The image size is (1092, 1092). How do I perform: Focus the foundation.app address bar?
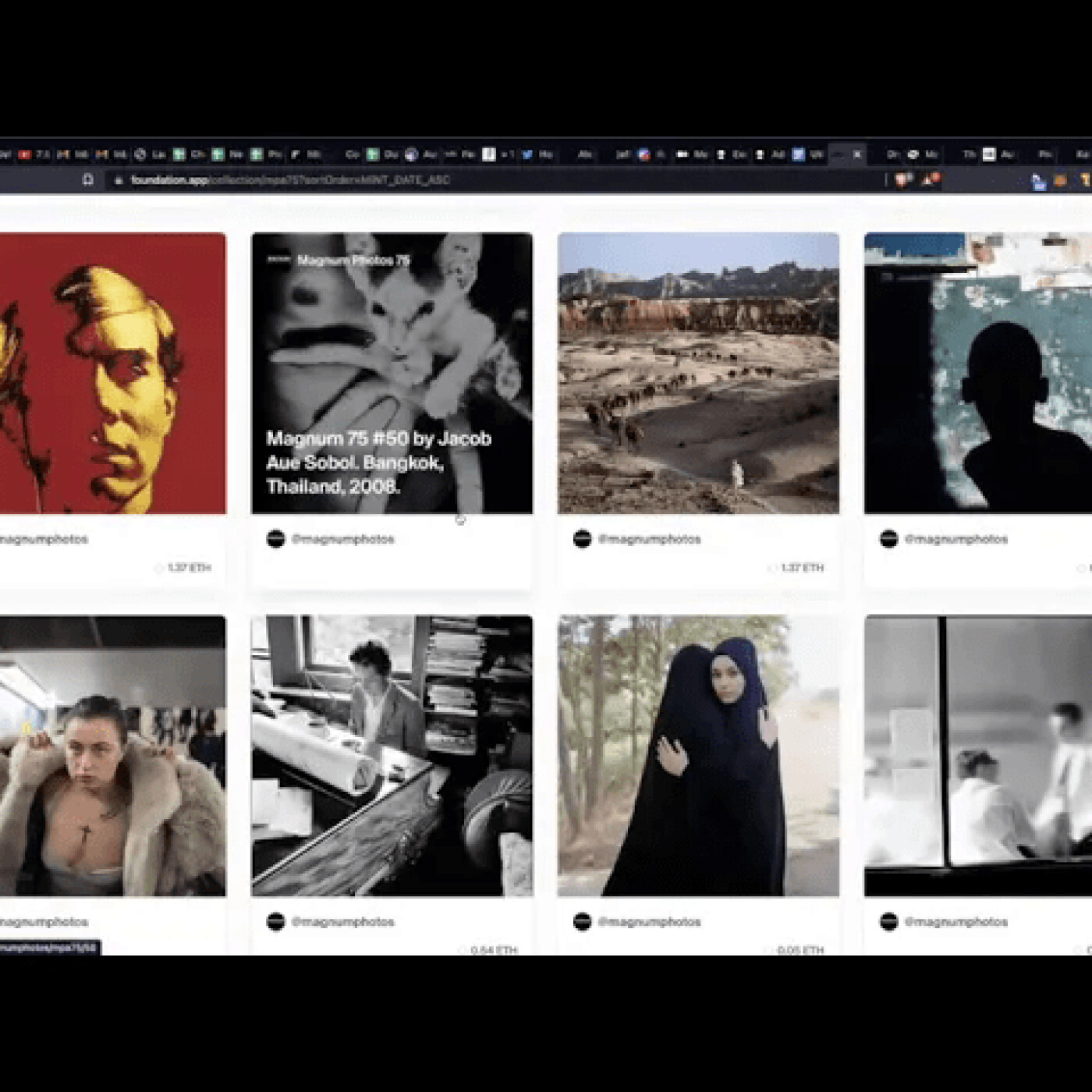[499, 180]
